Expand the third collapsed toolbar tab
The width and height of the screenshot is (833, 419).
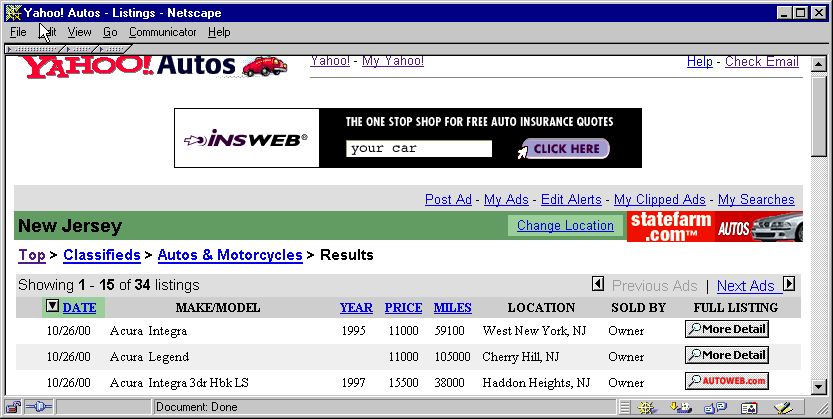pos(110,49)
